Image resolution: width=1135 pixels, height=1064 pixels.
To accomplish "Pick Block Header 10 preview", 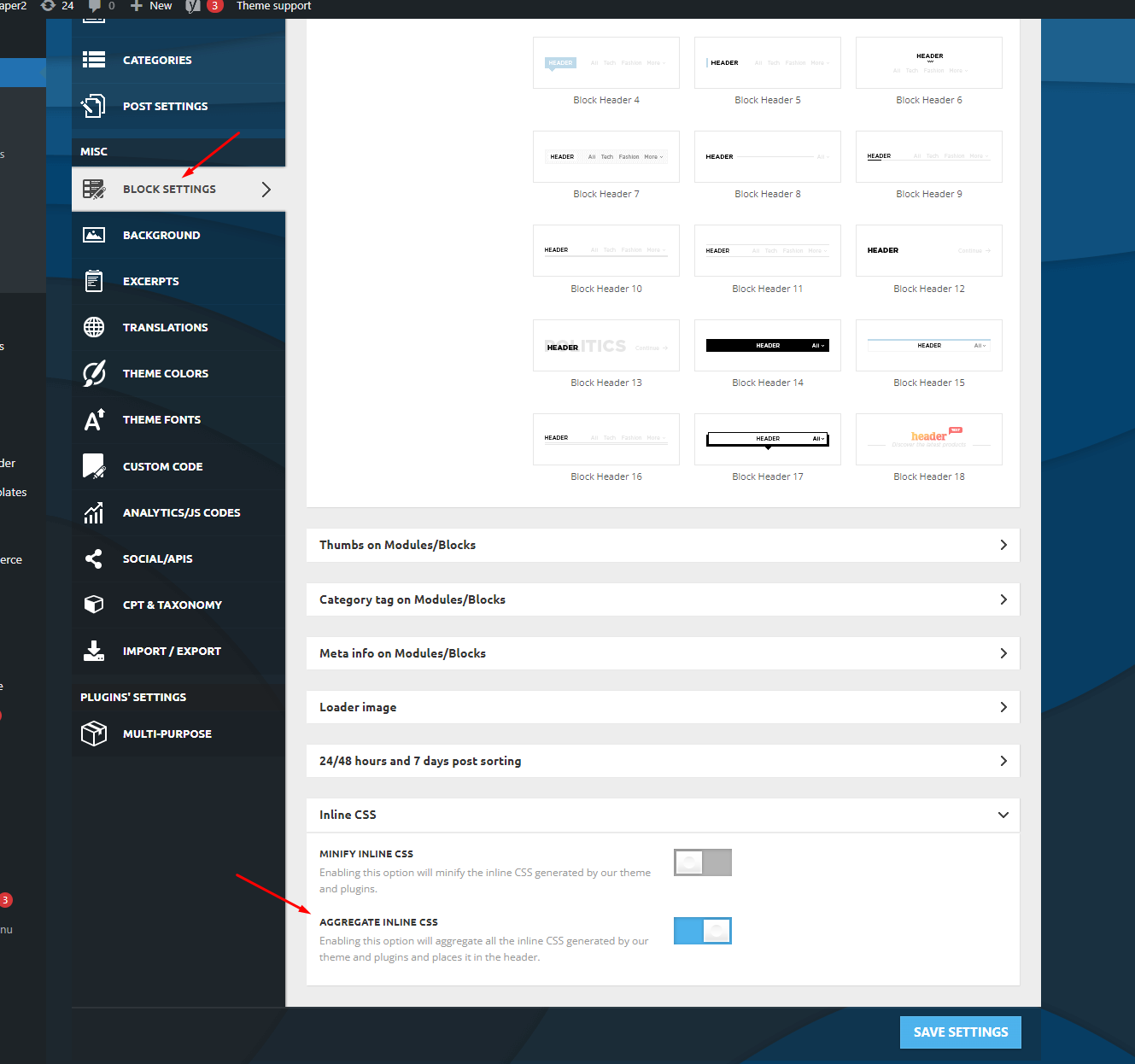I will pos(606,250).
